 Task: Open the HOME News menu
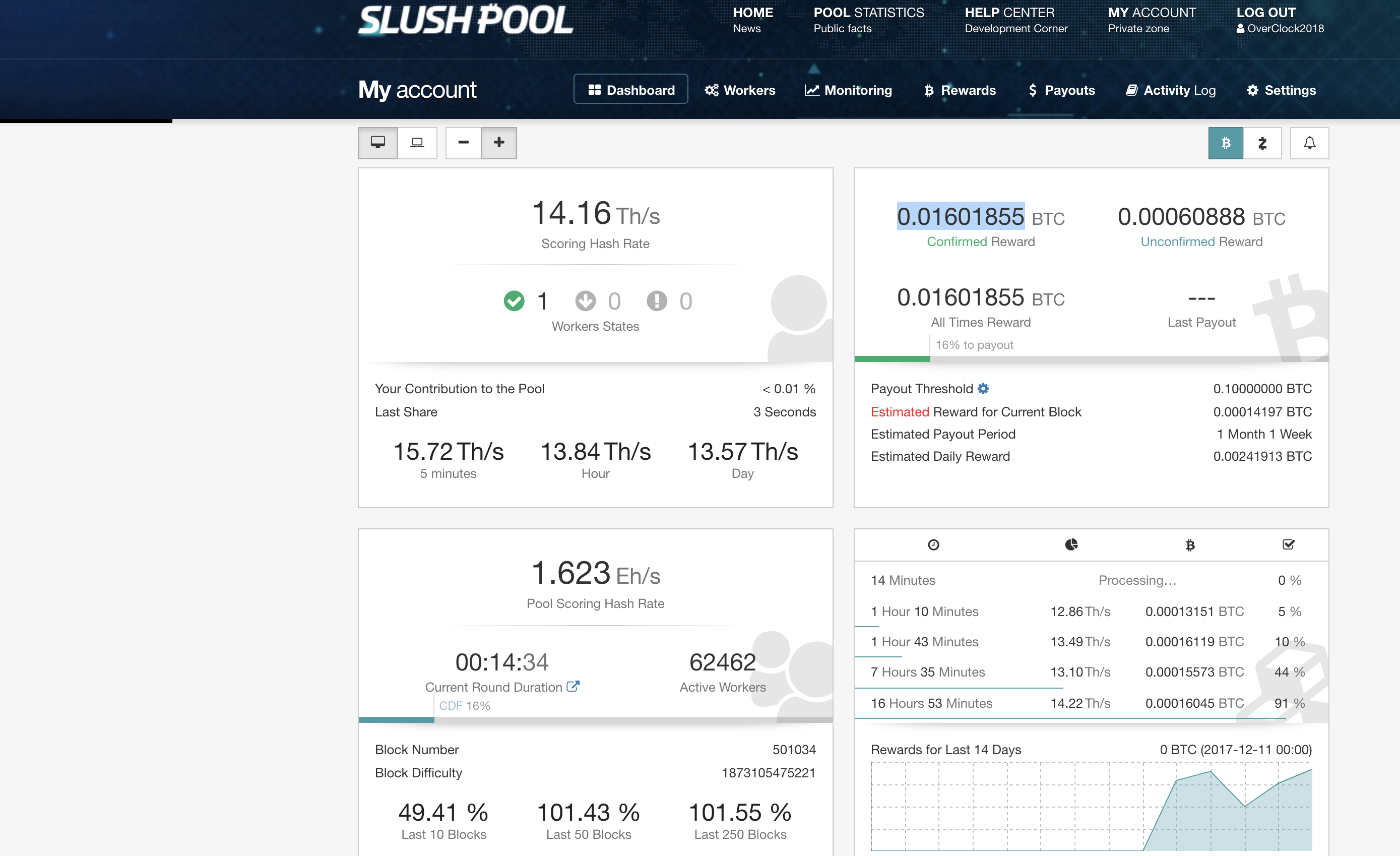(752, 20)
